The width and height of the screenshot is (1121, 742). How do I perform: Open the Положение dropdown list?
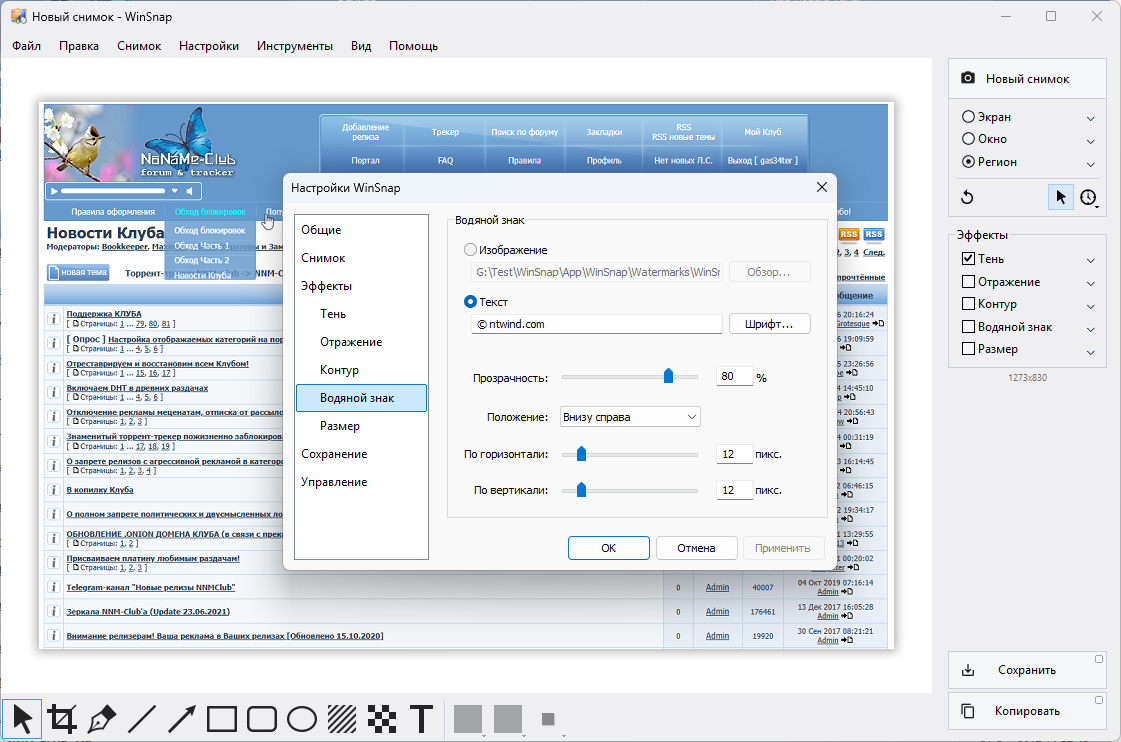coord(629,416)
